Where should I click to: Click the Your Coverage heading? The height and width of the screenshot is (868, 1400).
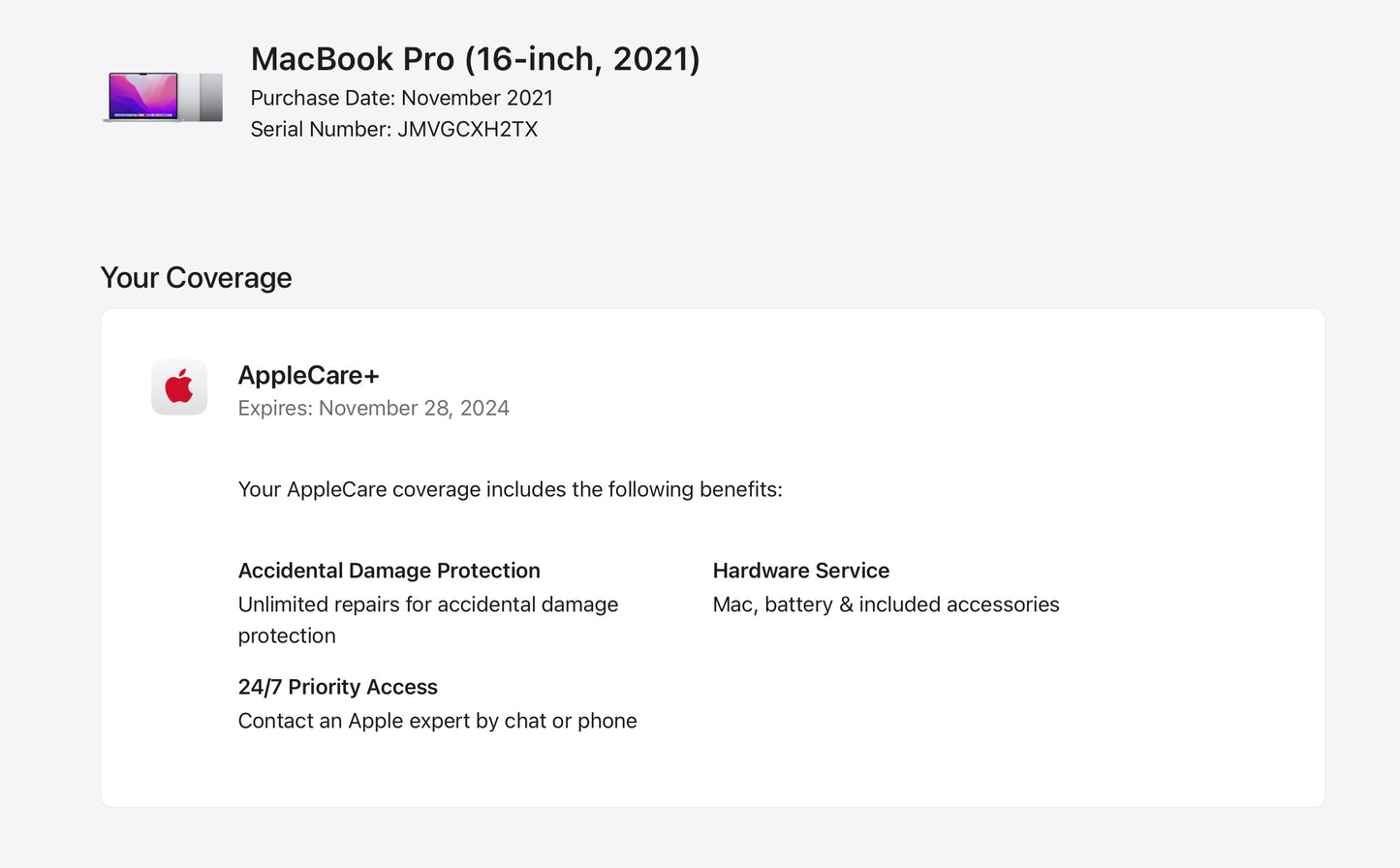(196, 278)
